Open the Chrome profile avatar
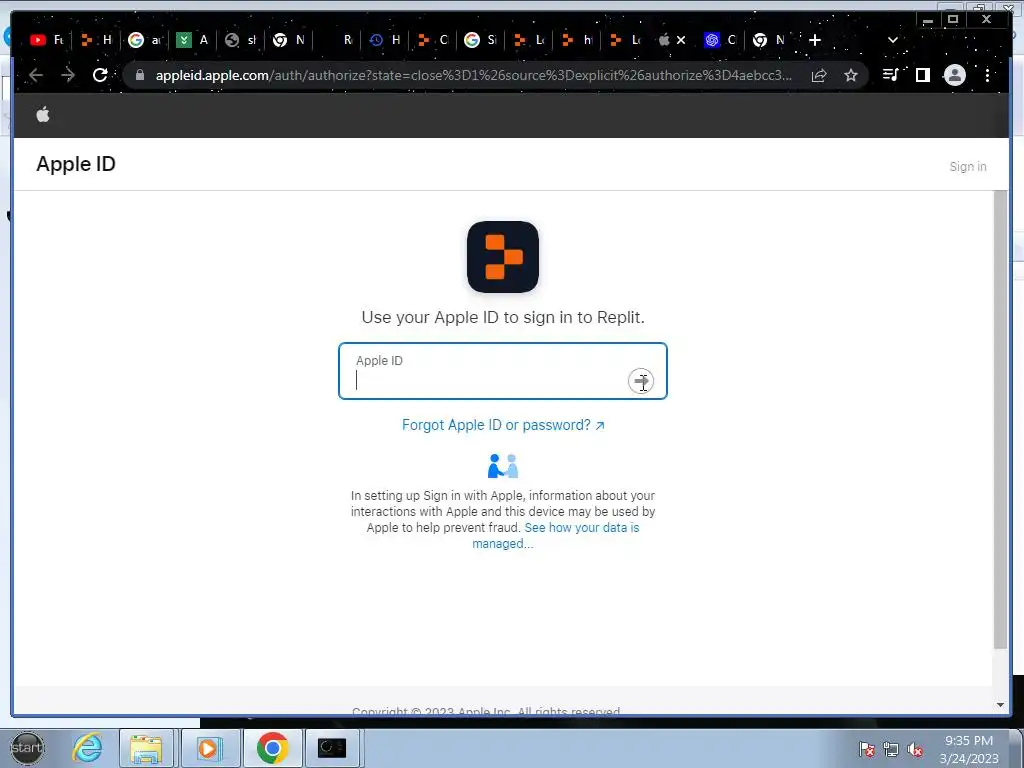1024x768 pixels. click(x=955, y=75)
